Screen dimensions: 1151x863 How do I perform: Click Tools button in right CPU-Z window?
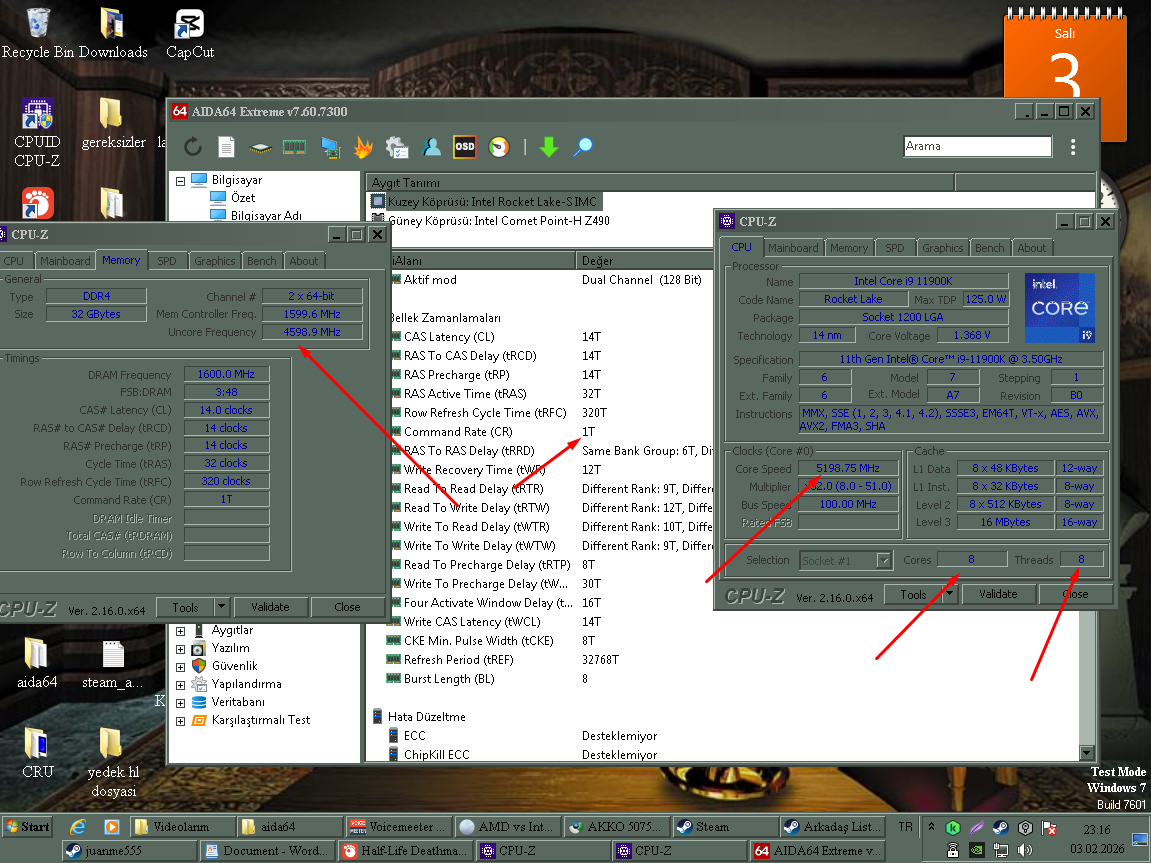pyautogui.click(x=913, y=594)
